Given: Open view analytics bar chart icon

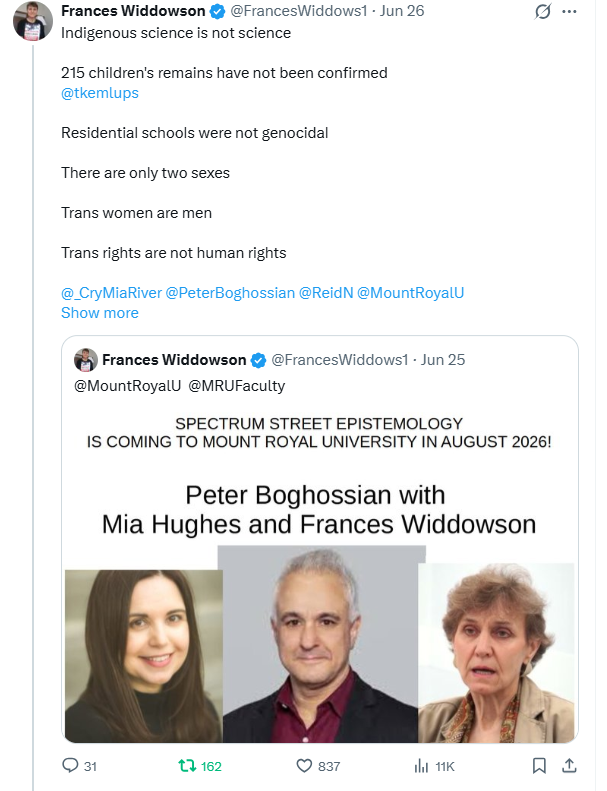Looking at the screenshot, I should 421,766.
